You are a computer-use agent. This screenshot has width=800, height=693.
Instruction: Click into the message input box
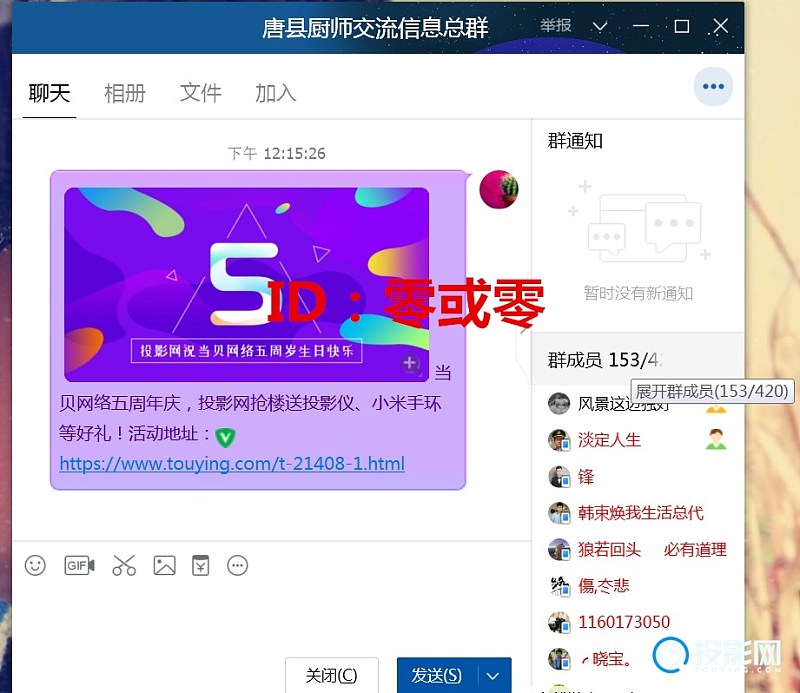(x=271, y=615)
